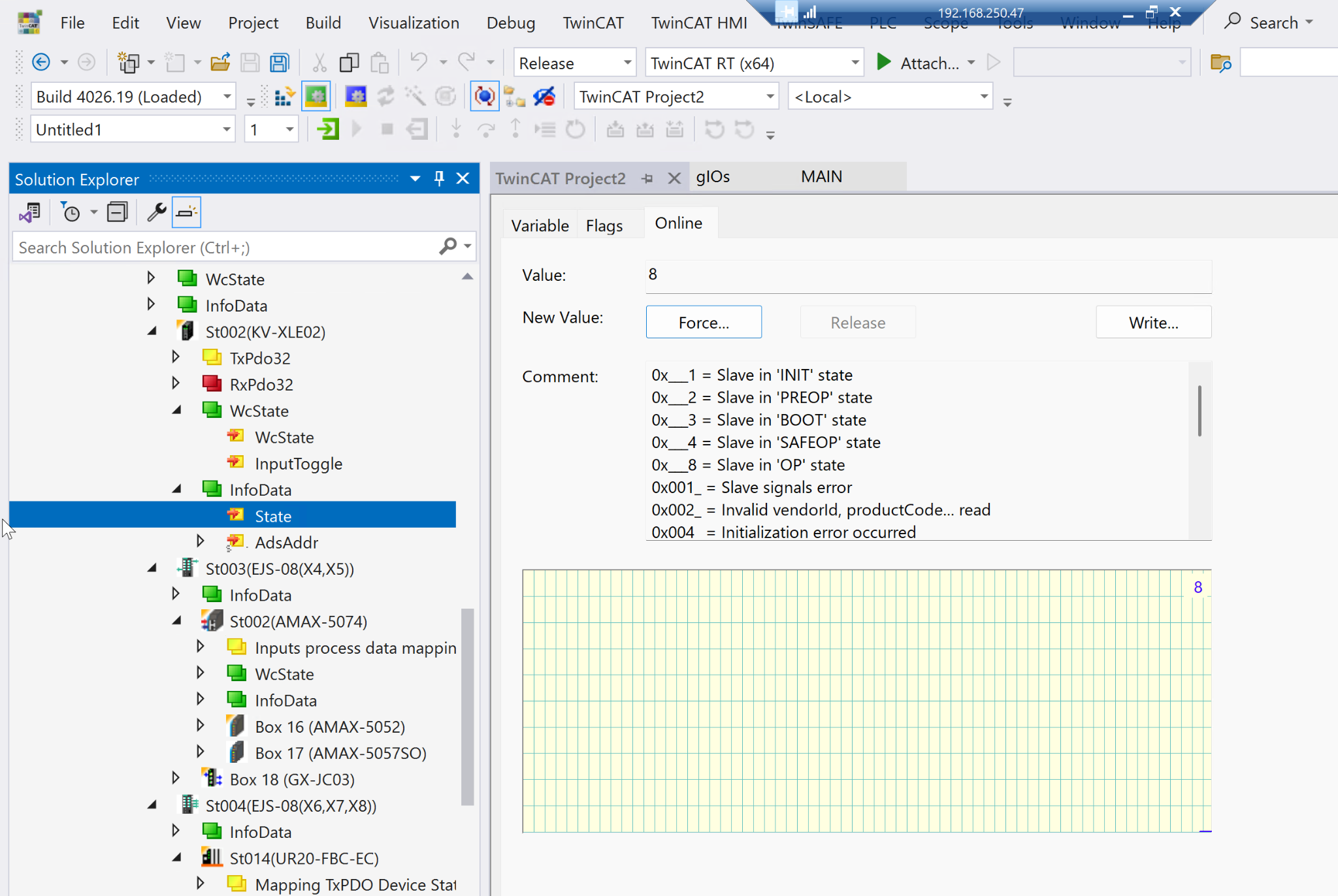
Task: Click the Open File folder icon
Action: point(220,63)
